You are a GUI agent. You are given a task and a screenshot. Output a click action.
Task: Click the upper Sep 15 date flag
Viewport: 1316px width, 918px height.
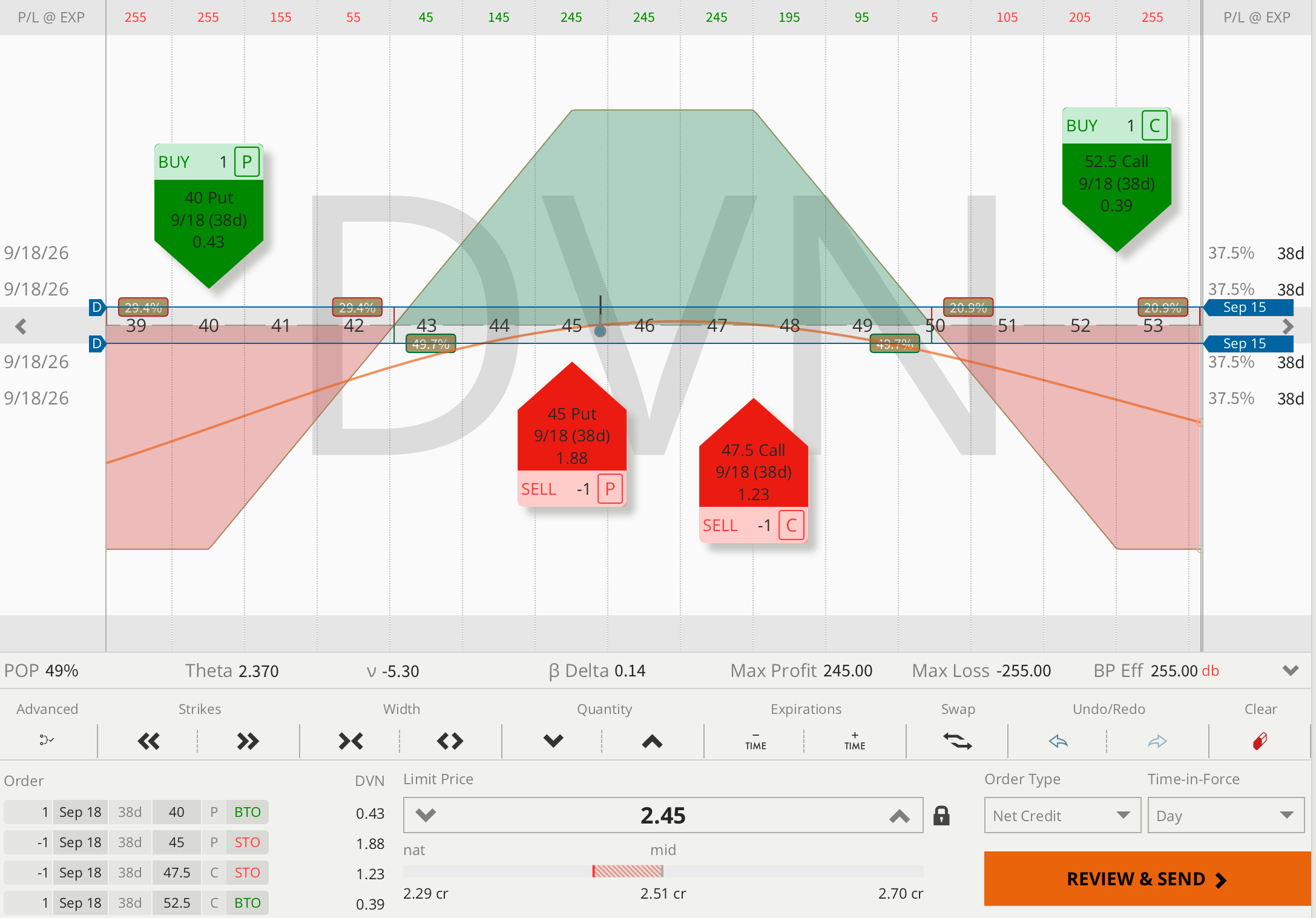pyautogui.click(x=1248, y=307)
